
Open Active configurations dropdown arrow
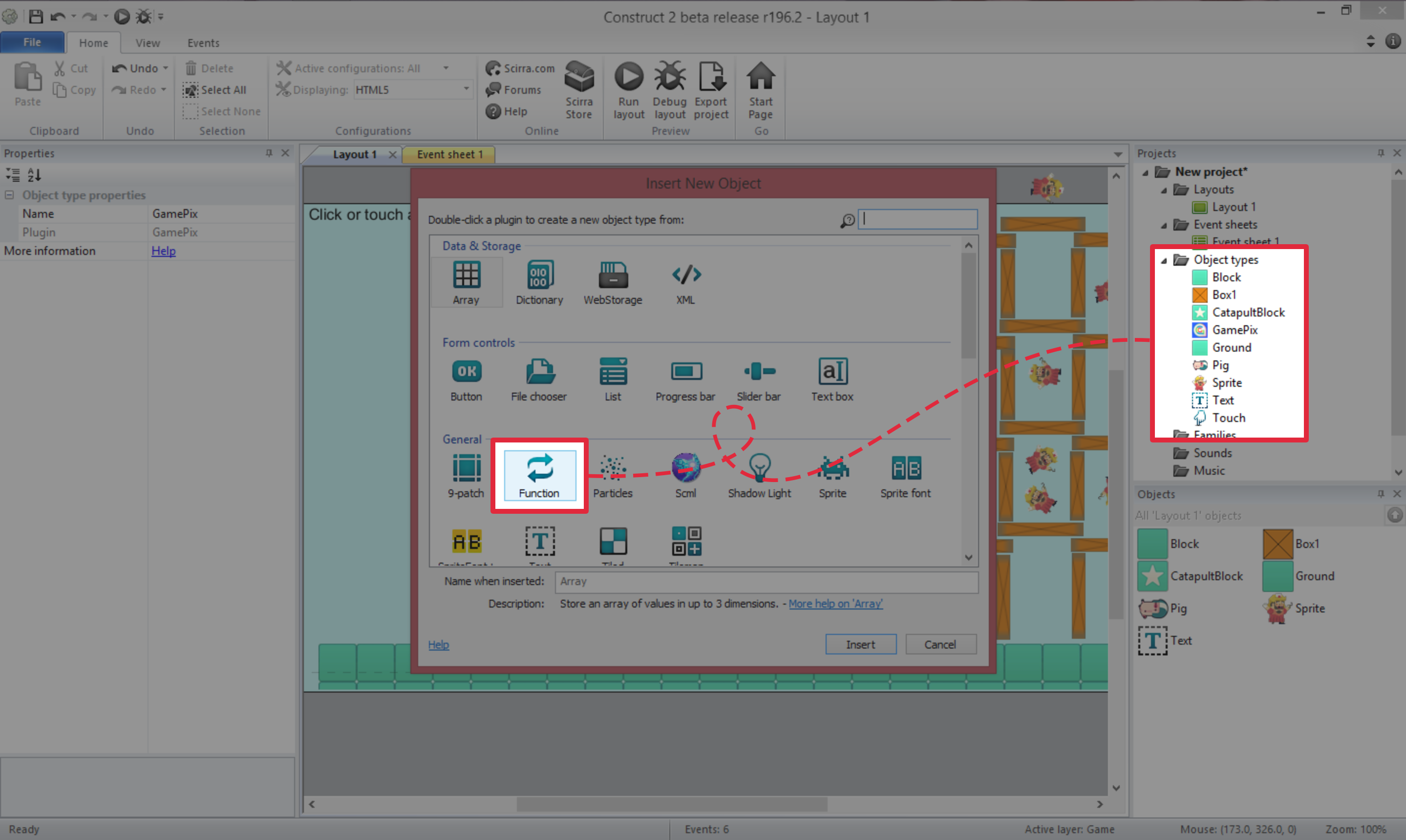point(446,68)
